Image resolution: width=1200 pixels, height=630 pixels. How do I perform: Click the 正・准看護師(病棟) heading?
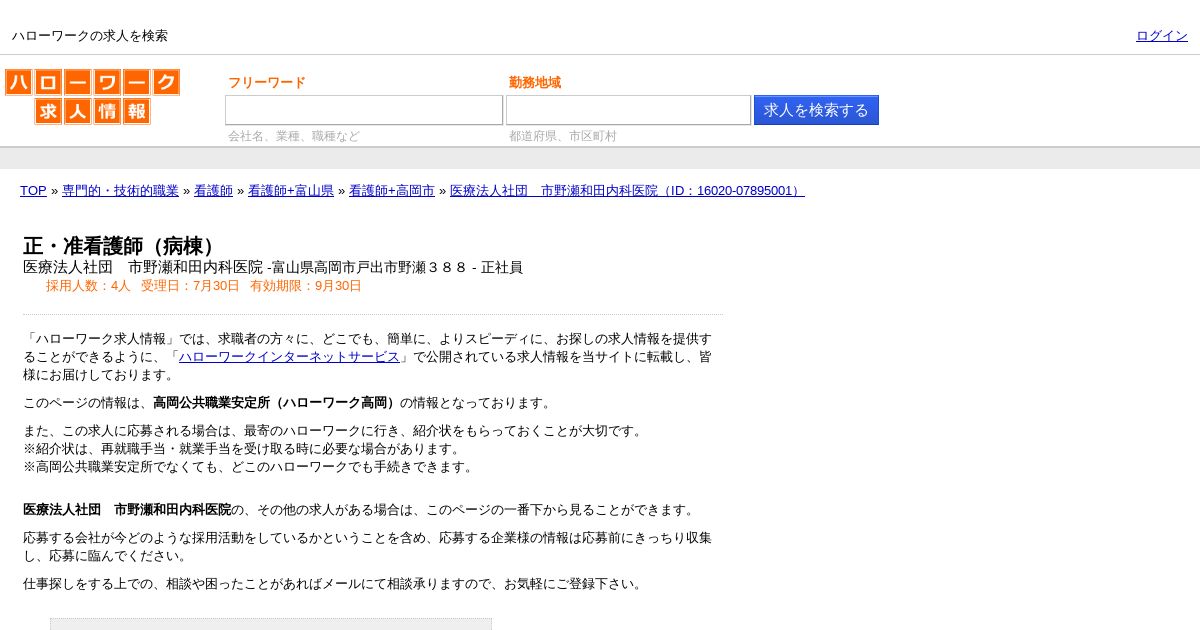pyautogui.click(x=123, y=246)
